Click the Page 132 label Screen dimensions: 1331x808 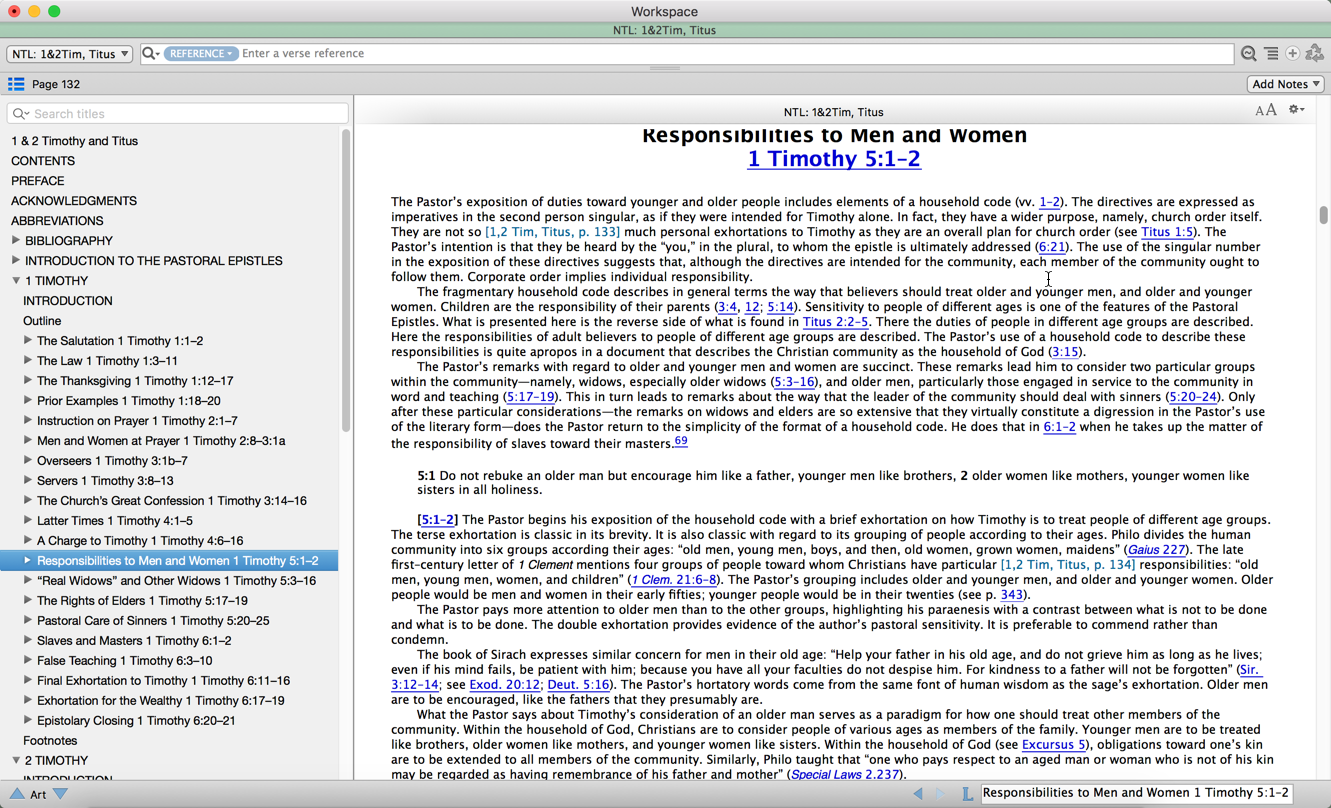coord(56,84)
